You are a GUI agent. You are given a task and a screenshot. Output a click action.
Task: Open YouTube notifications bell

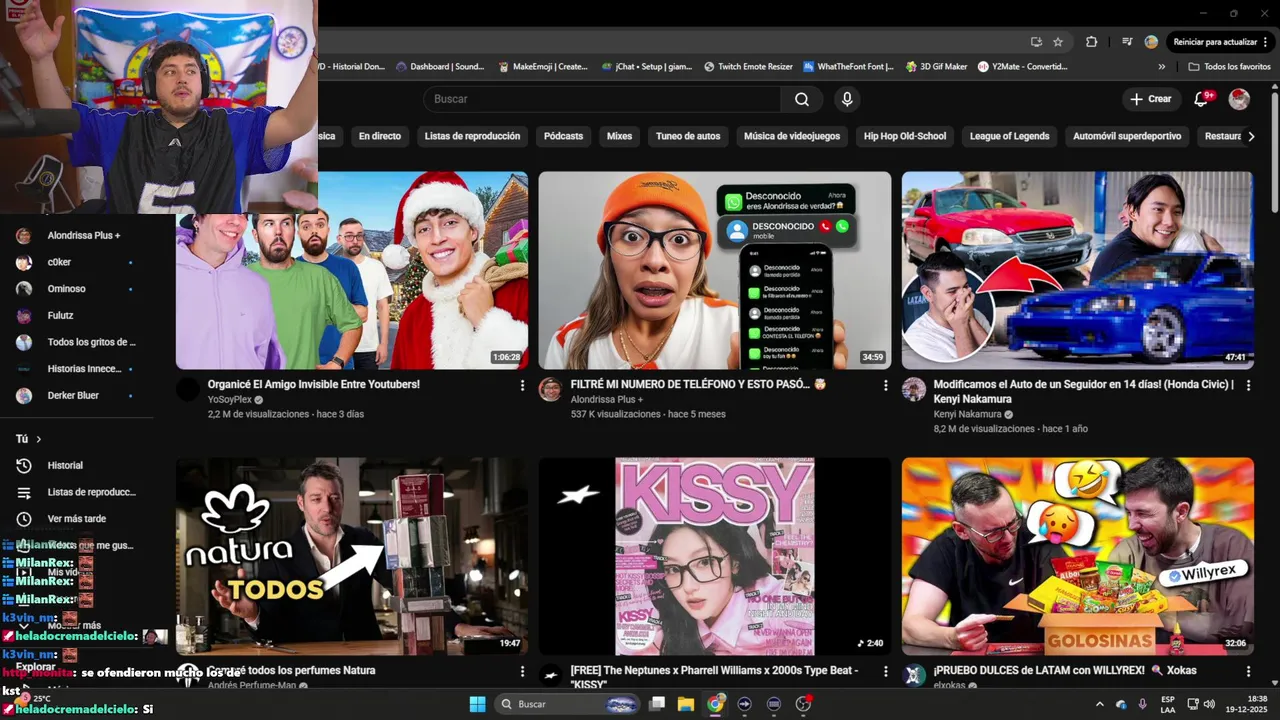pos(1202,99)
